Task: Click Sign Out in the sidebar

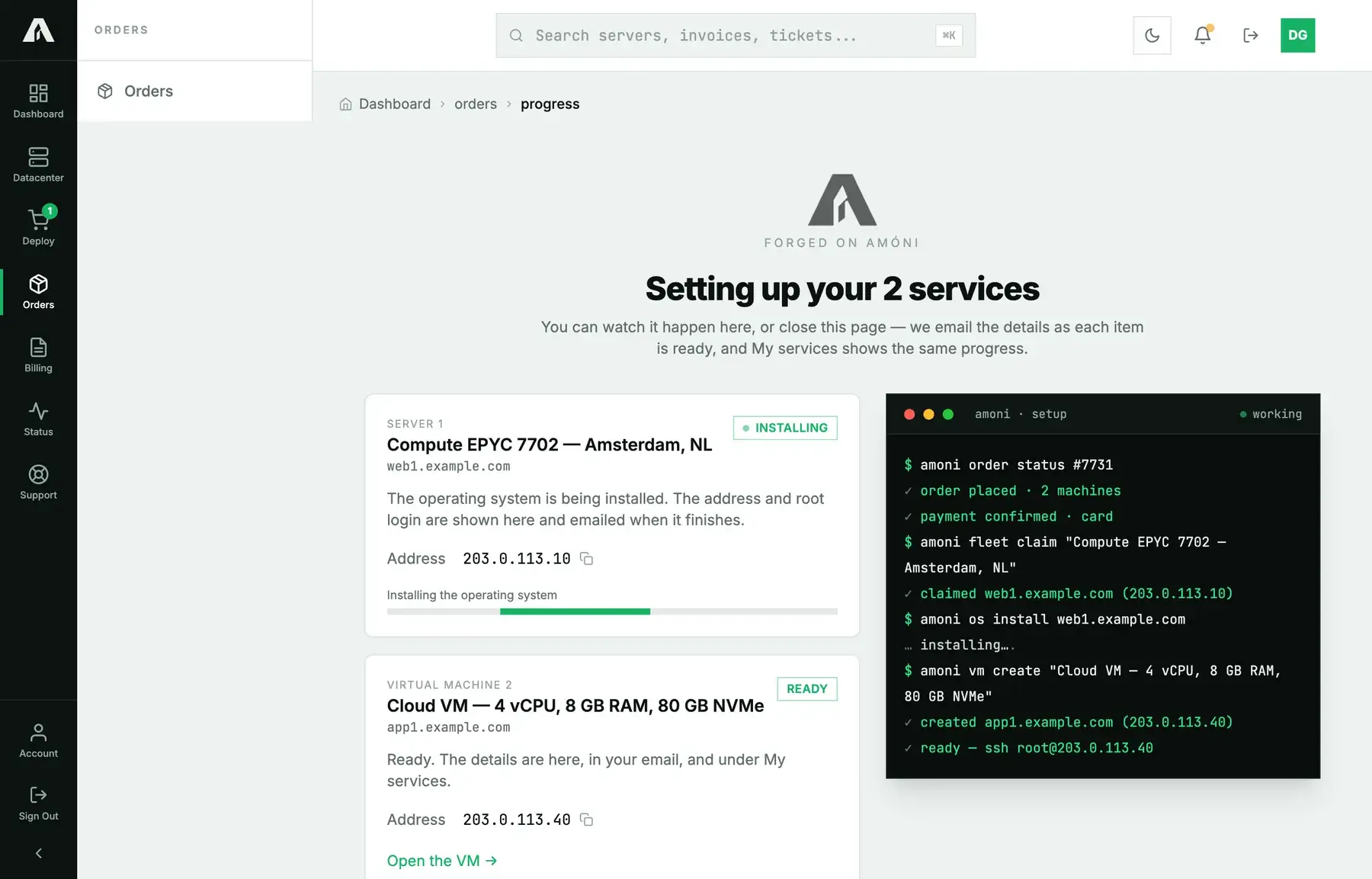Action: [38, 804]
